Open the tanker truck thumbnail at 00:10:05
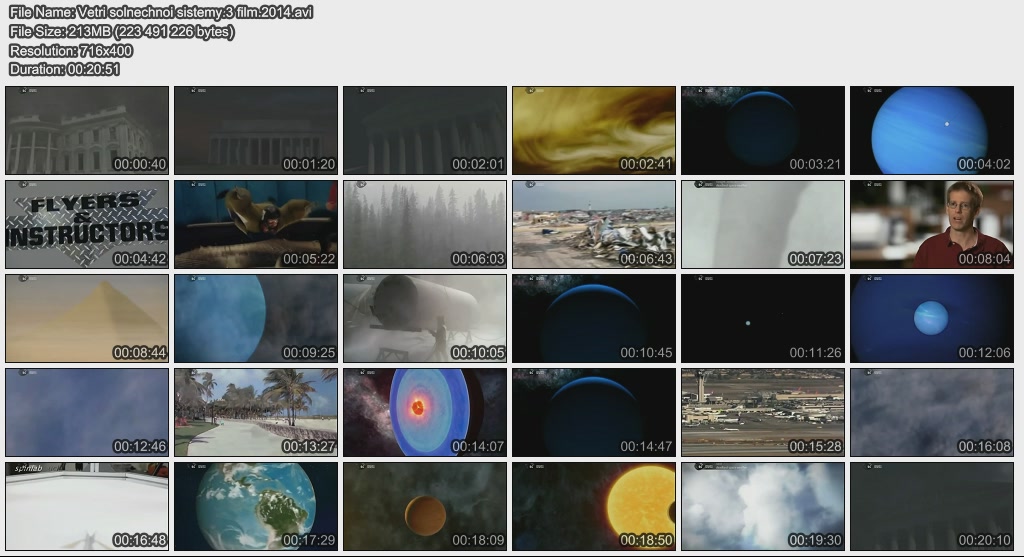The width and height of the screenshot is (1024, 557). 425,318
